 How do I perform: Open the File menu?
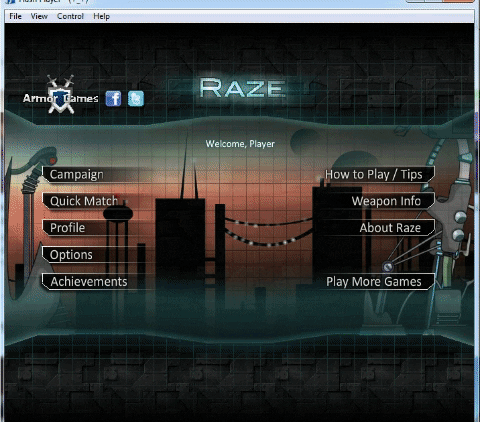15,16
